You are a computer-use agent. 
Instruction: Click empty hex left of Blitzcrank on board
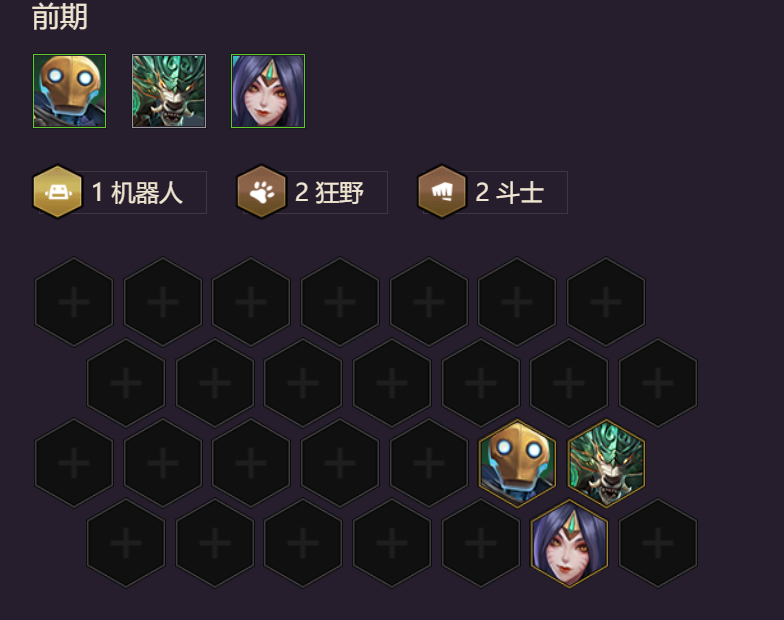tap(429, 464)
